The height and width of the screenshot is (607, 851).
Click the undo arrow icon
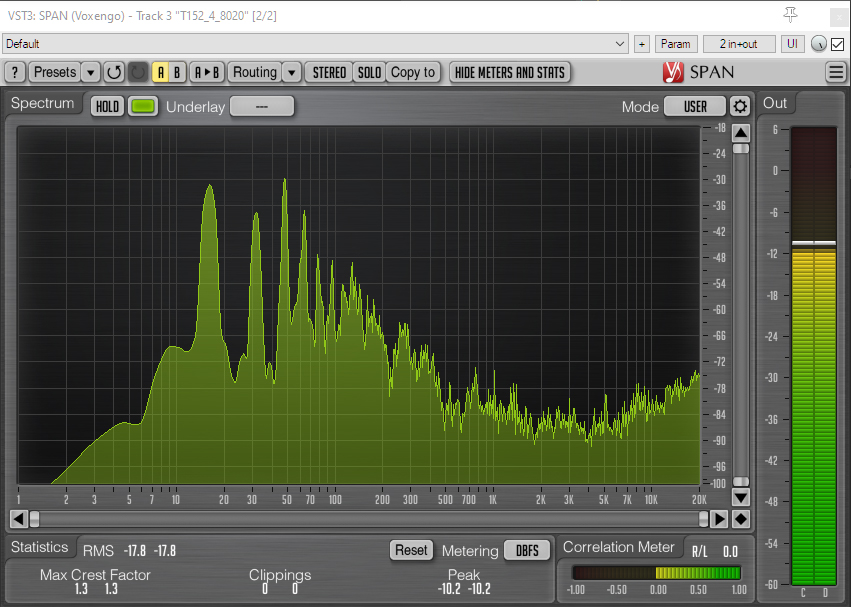114,72
